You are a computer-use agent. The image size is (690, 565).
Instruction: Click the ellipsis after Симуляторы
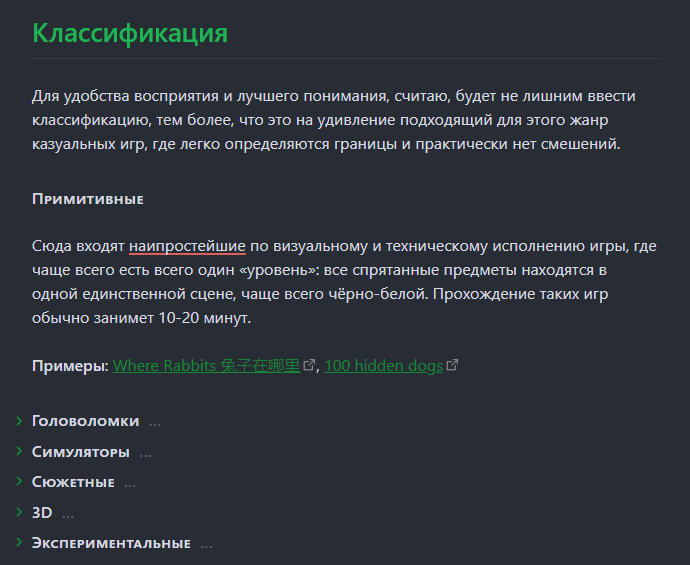click(x=145, y=455)
